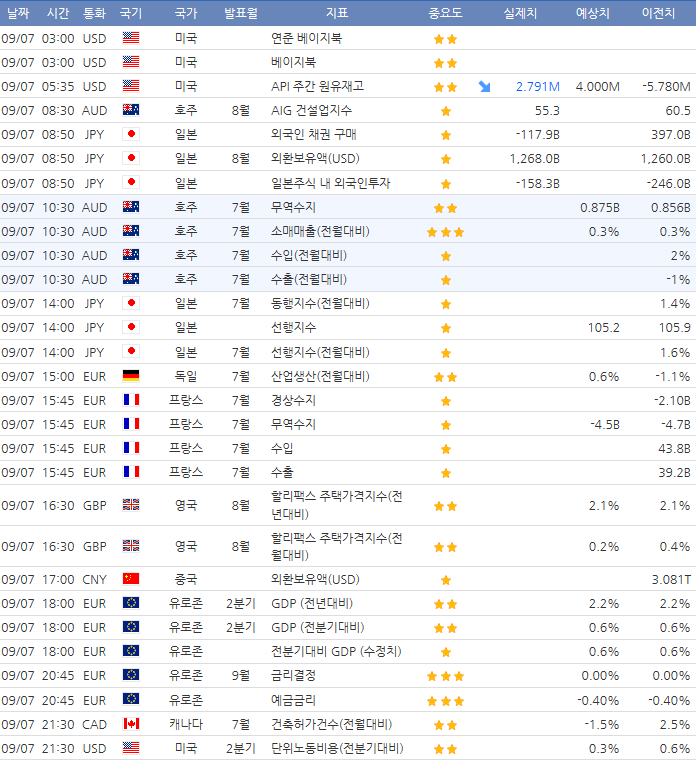Click the blue down arrow beside 2.791M

click(x=484, y=87)
